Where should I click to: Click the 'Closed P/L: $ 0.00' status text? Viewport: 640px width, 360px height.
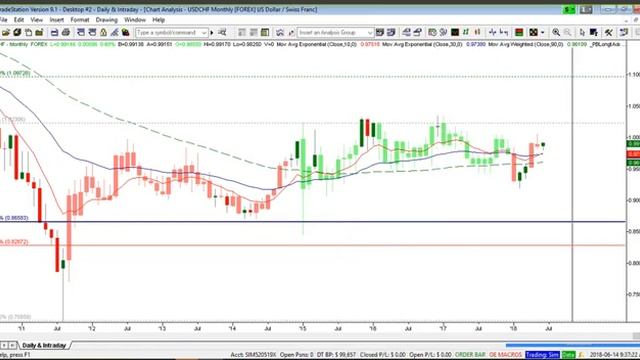(x=382, y=355)
